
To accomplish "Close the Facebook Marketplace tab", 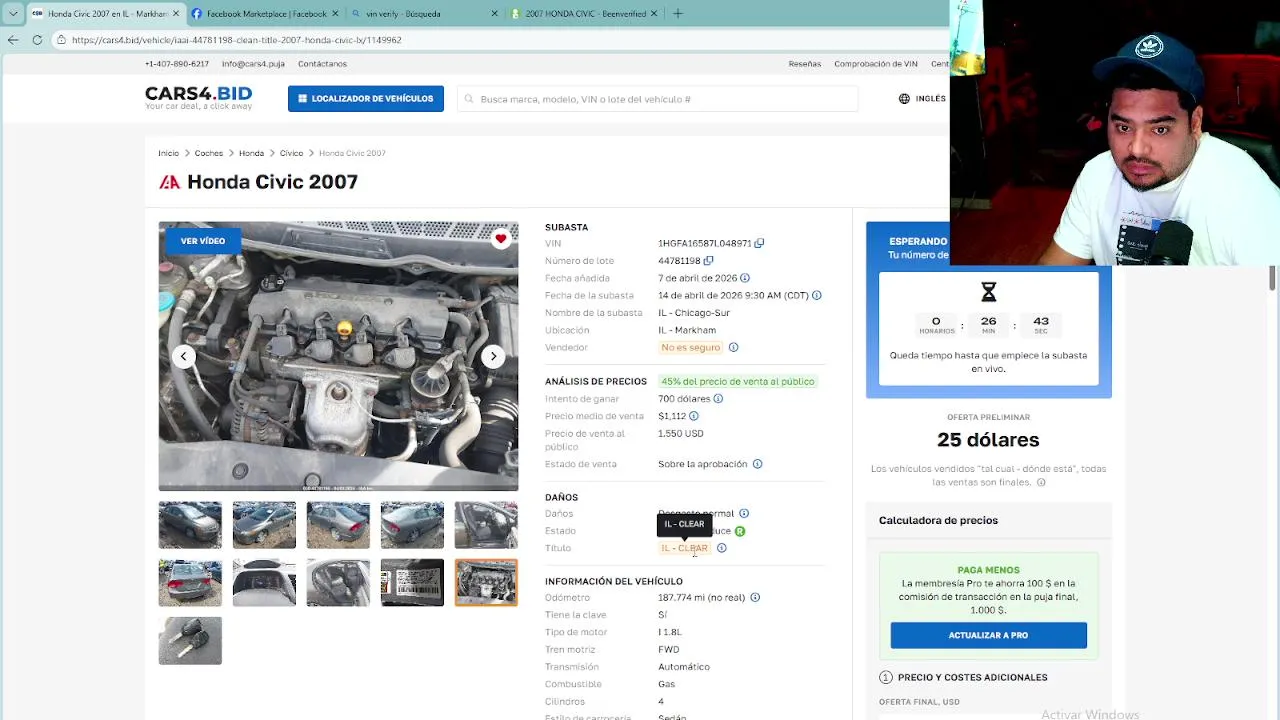I will pyautogui.click(x=335, y=14).
